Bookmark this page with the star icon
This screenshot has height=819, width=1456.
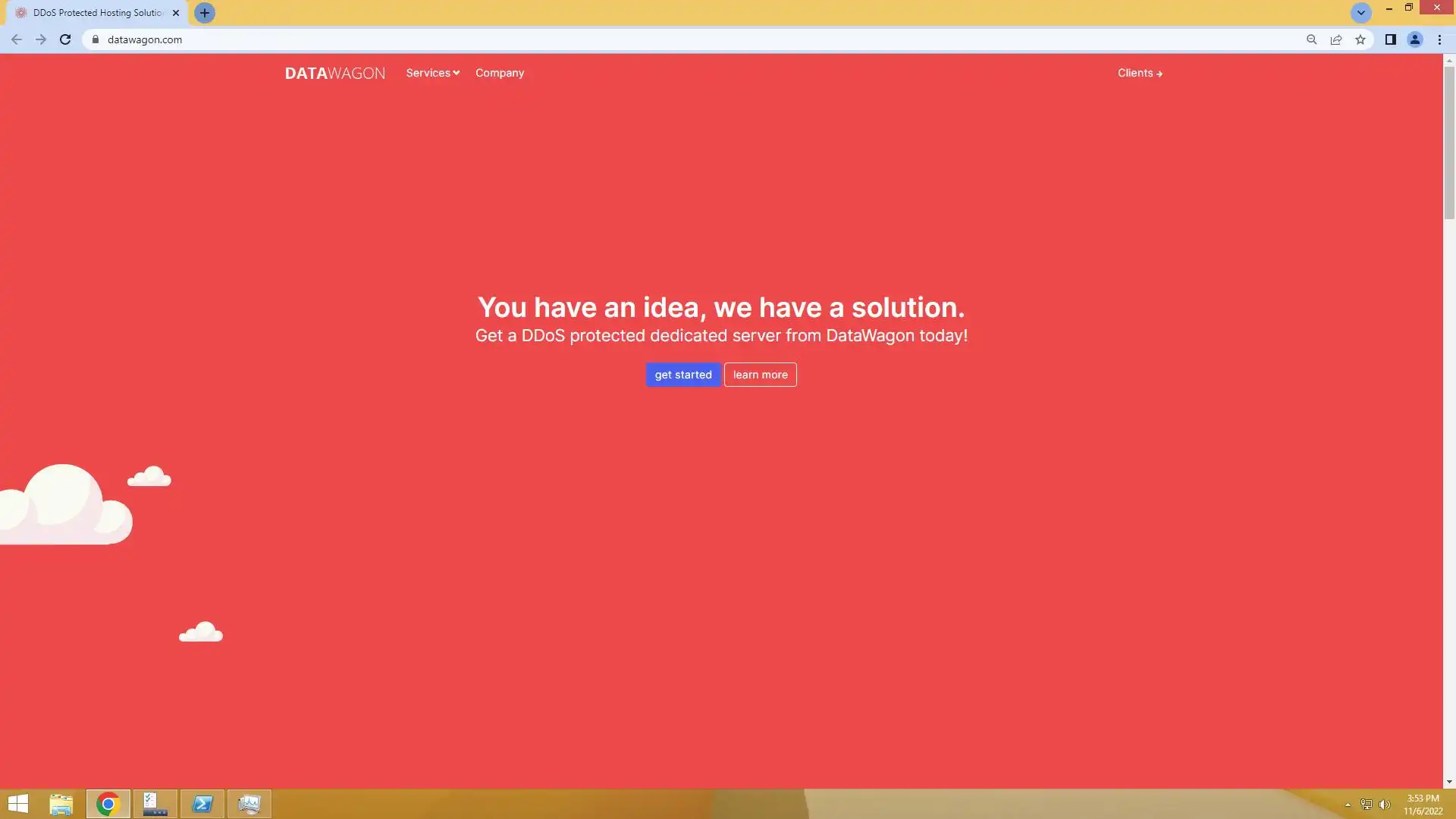1360,39
